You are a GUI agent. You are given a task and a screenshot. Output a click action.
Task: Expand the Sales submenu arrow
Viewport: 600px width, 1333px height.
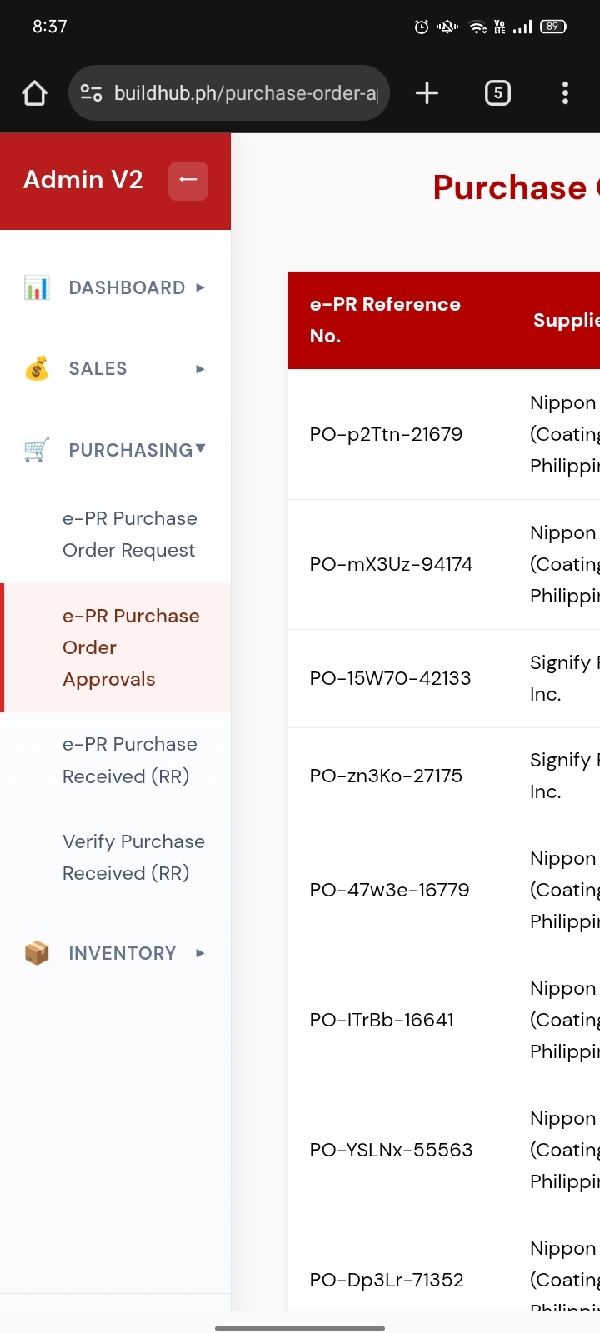tap(200, 369)
